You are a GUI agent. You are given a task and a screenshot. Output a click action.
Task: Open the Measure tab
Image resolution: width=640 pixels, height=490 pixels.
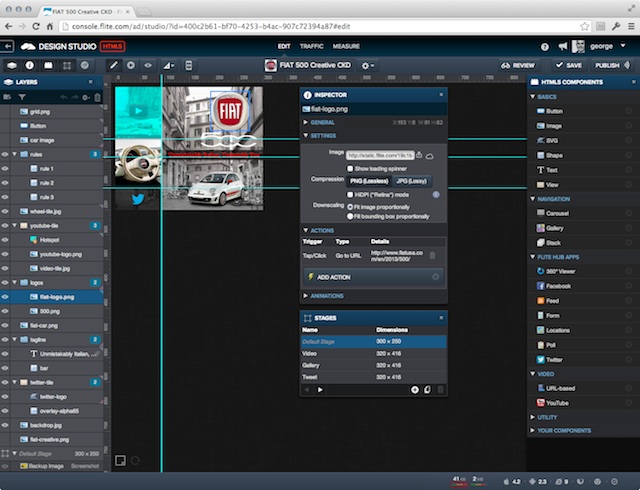pos(347,46)
